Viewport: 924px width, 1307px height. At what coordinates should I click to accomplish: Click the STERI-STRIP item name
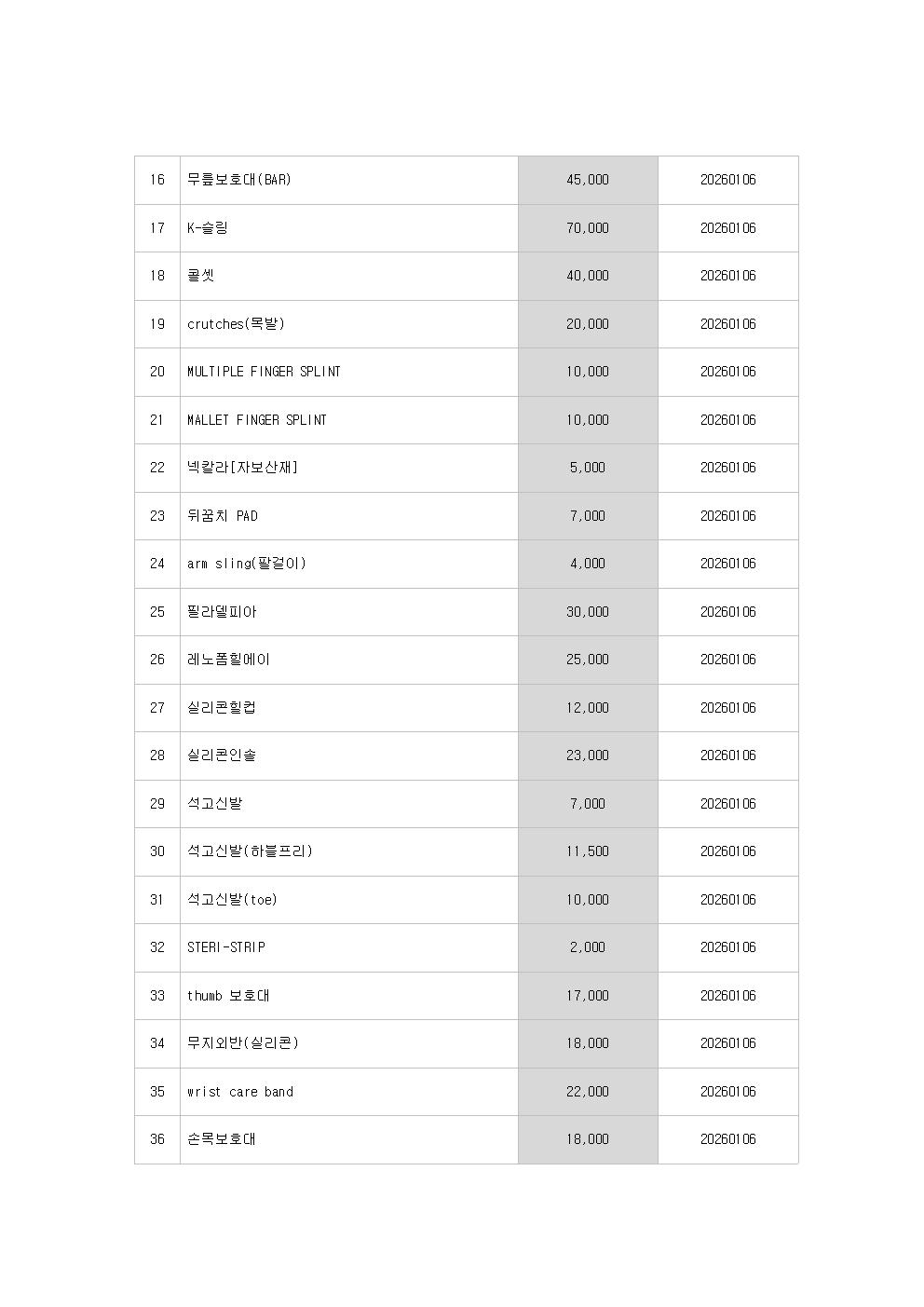(226, 947)
